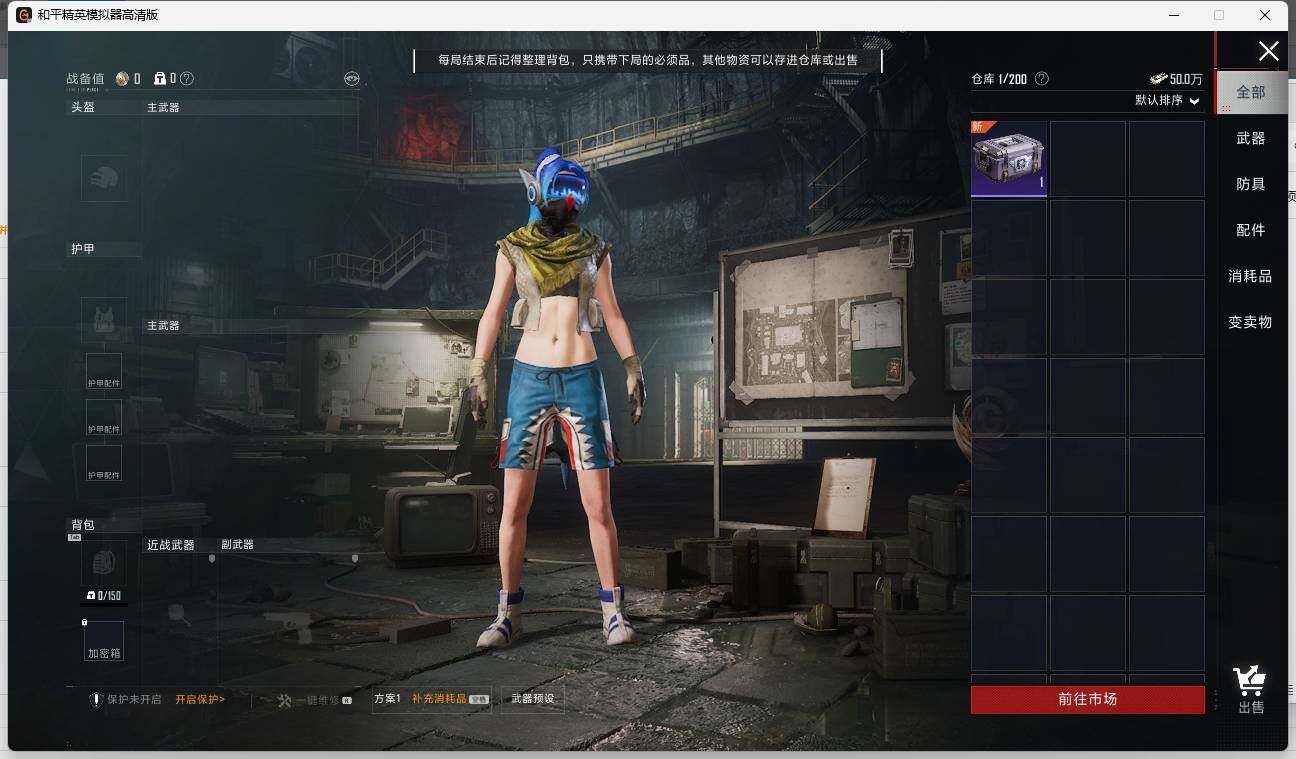Click the 护甲 section label

coord(83,249)
